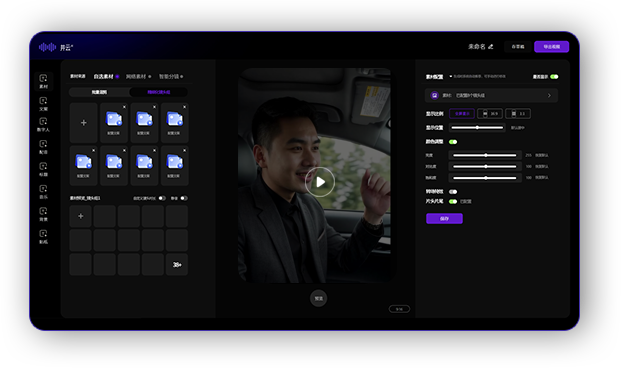Click the purple 保存 save button
Image resolution: width=621 pixels, height=368 pixels.
[444, 219]
